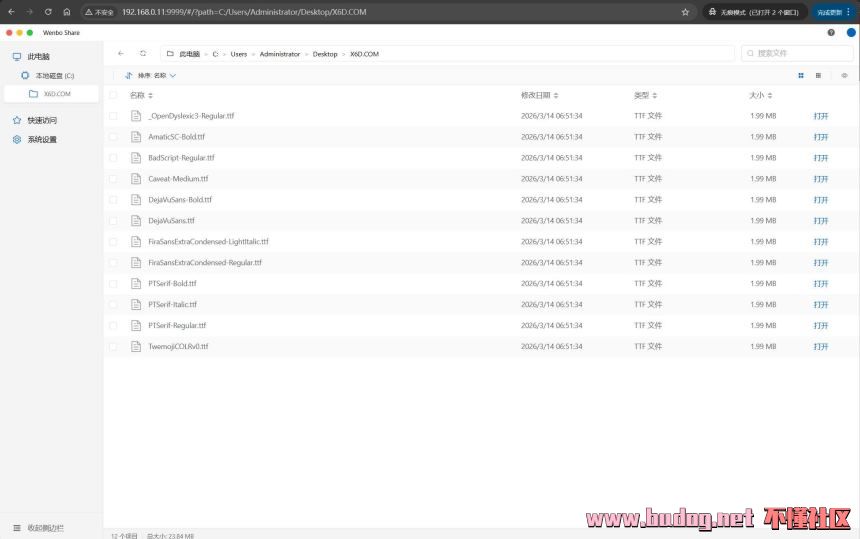Click the blue user avatar icon

pyautogui.click(x=850, y=32)
